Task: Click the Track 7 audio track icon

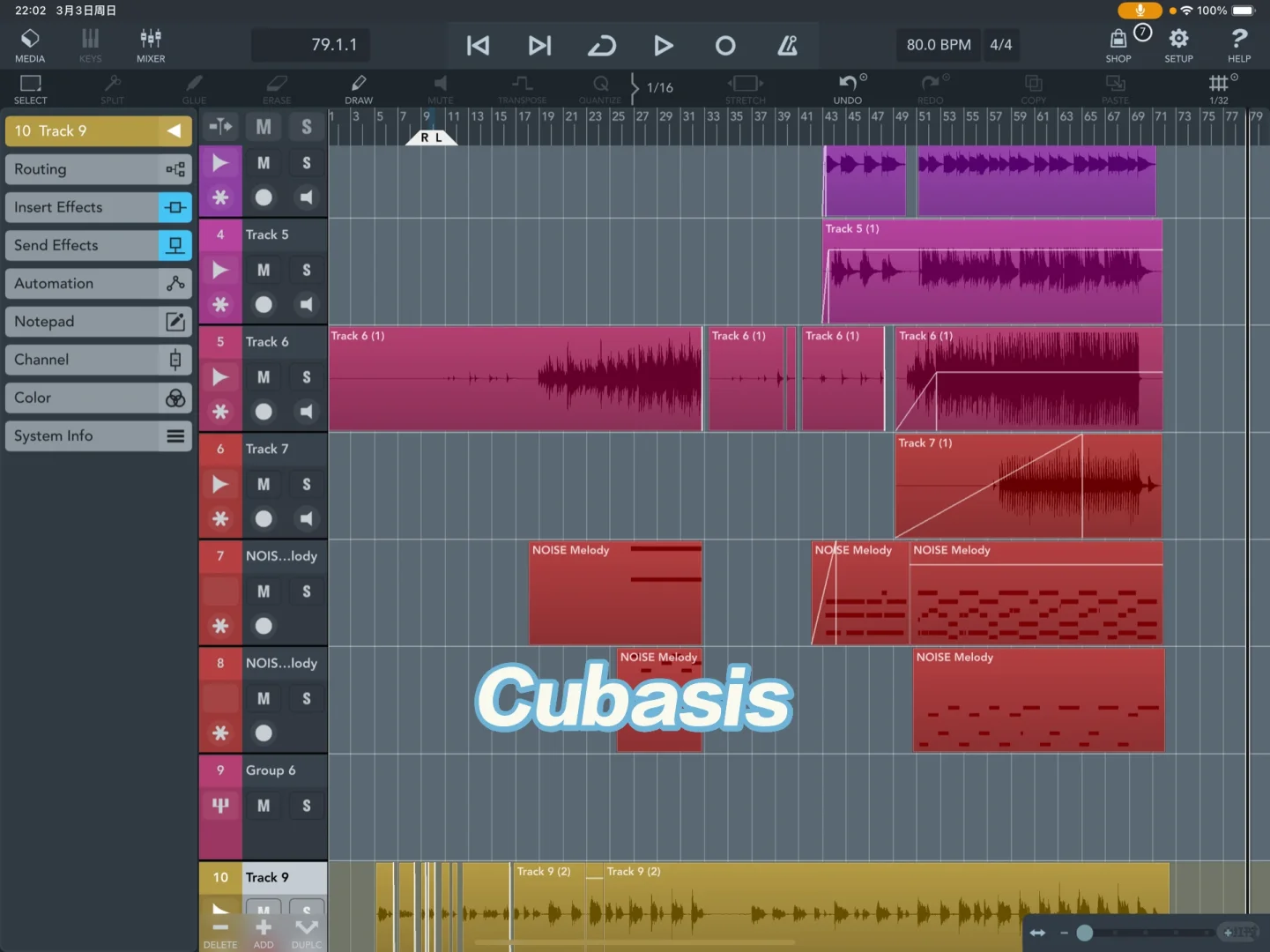Action: [x=220, y=484]
